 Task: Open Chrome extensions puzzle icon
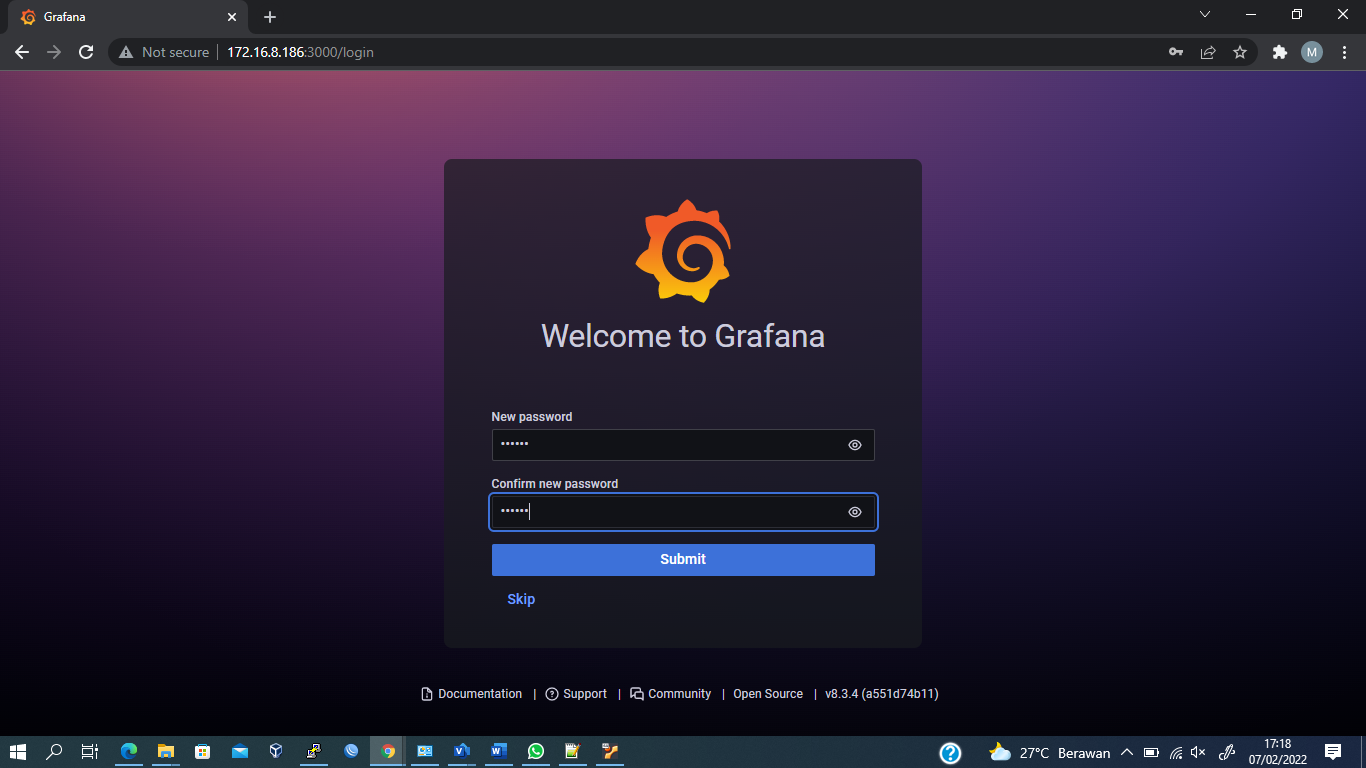click(x=1279, y=52)
